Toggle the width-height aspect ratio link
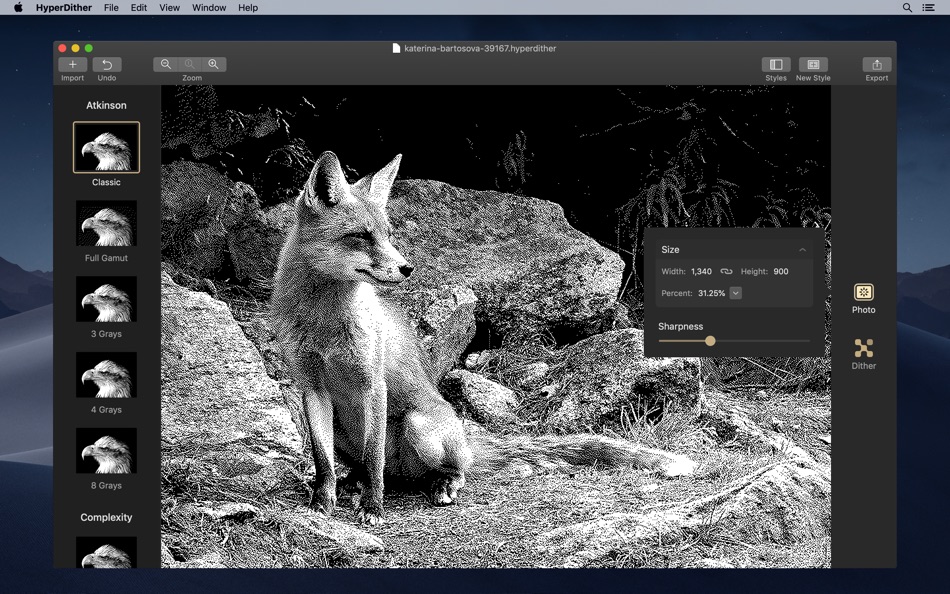The image size is (950, 594). (x=727, y=271)
